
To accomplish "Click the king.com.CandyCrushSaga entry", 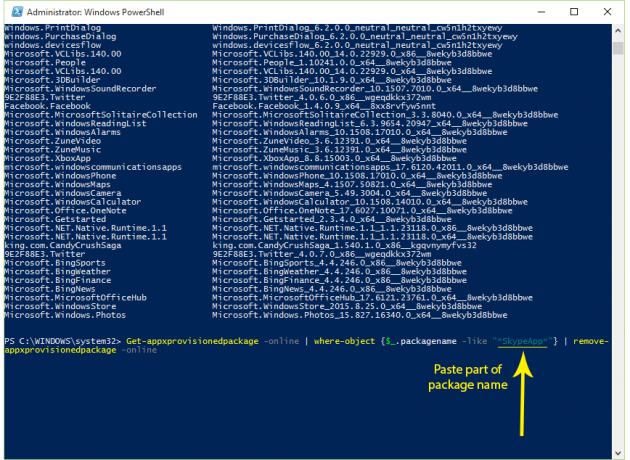I will [58, 243].
